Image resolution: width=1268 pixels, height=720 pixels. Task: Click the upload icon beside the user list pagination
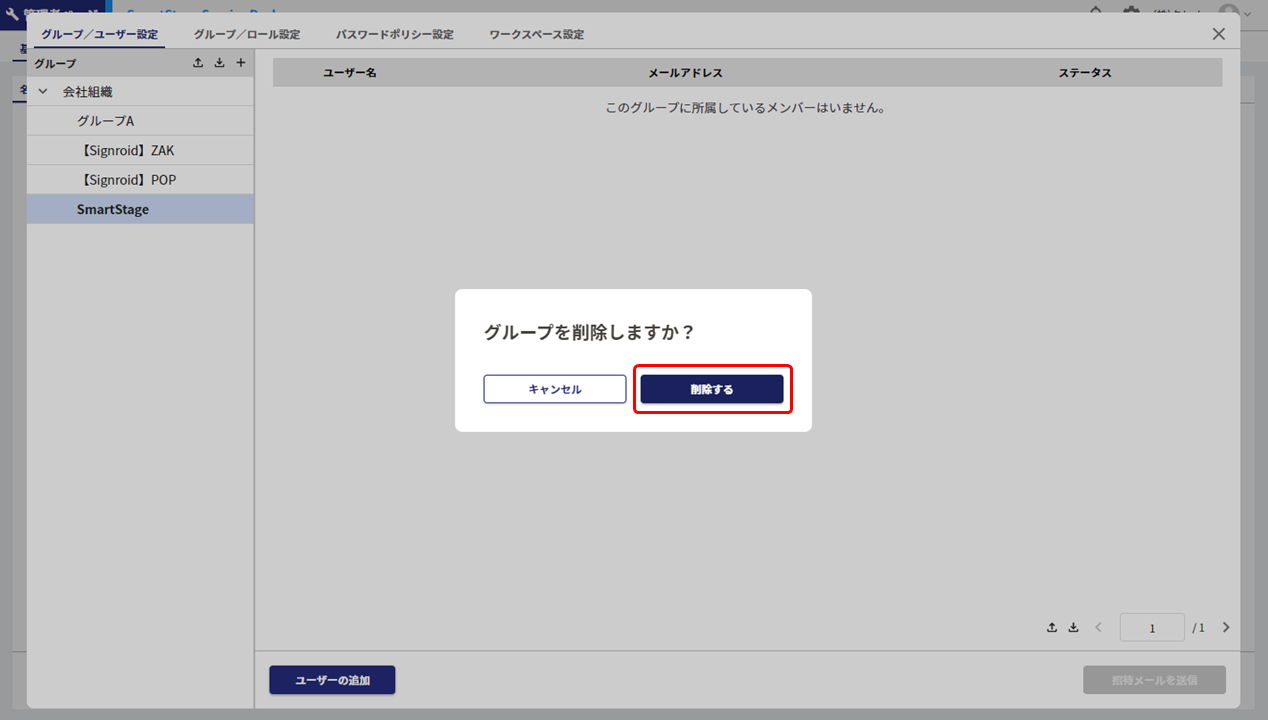[1052, 628]
